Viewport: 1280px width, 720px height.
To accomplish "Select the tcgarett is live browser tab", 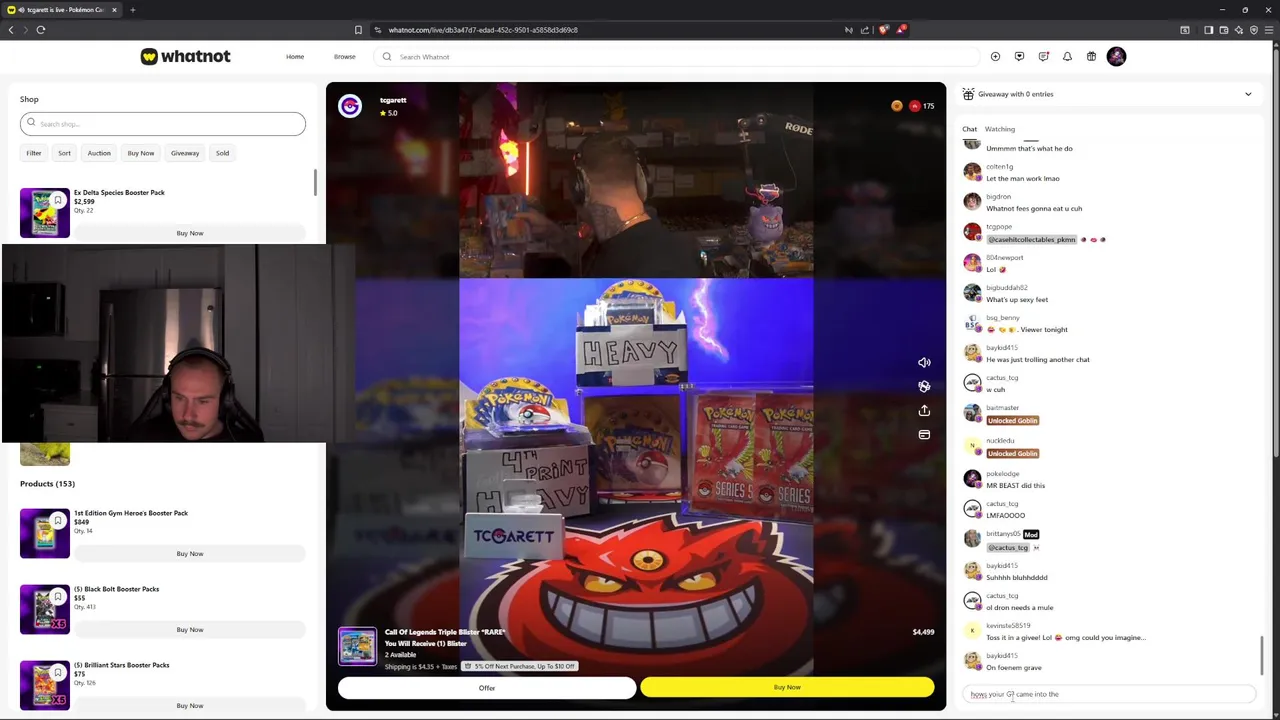I will [x=62, y=10].
